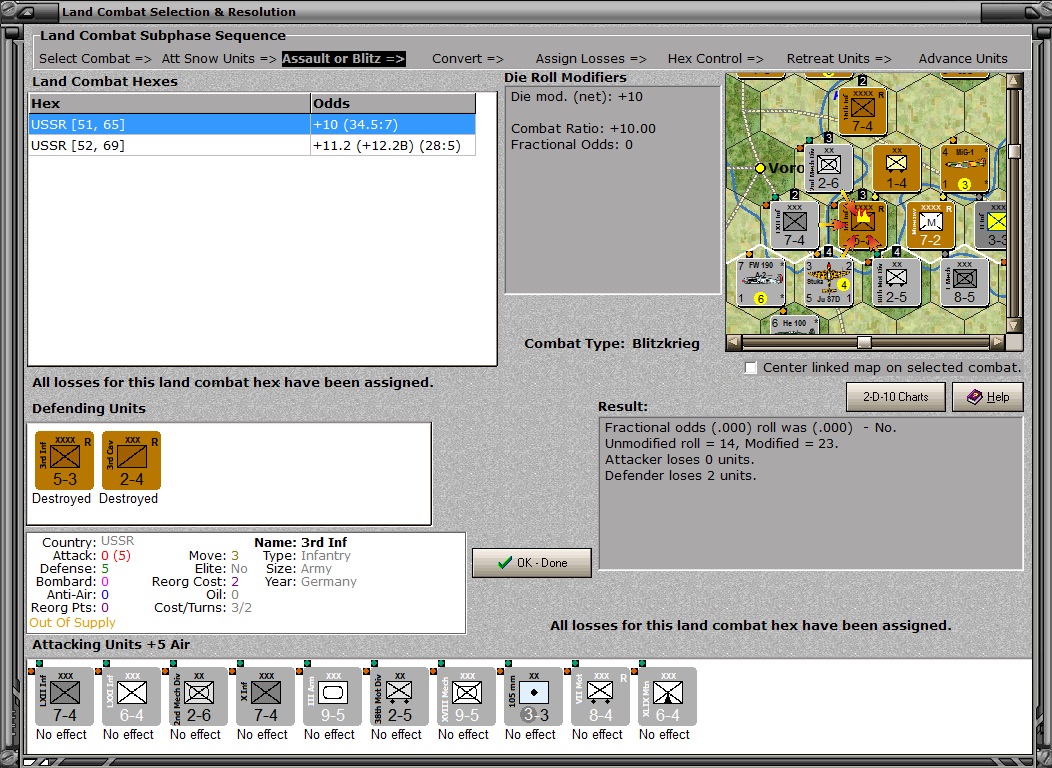This screenshot has height=768, width=1052.
Task: Enable Center linked map on selected combat
Action: click(751, 368)
